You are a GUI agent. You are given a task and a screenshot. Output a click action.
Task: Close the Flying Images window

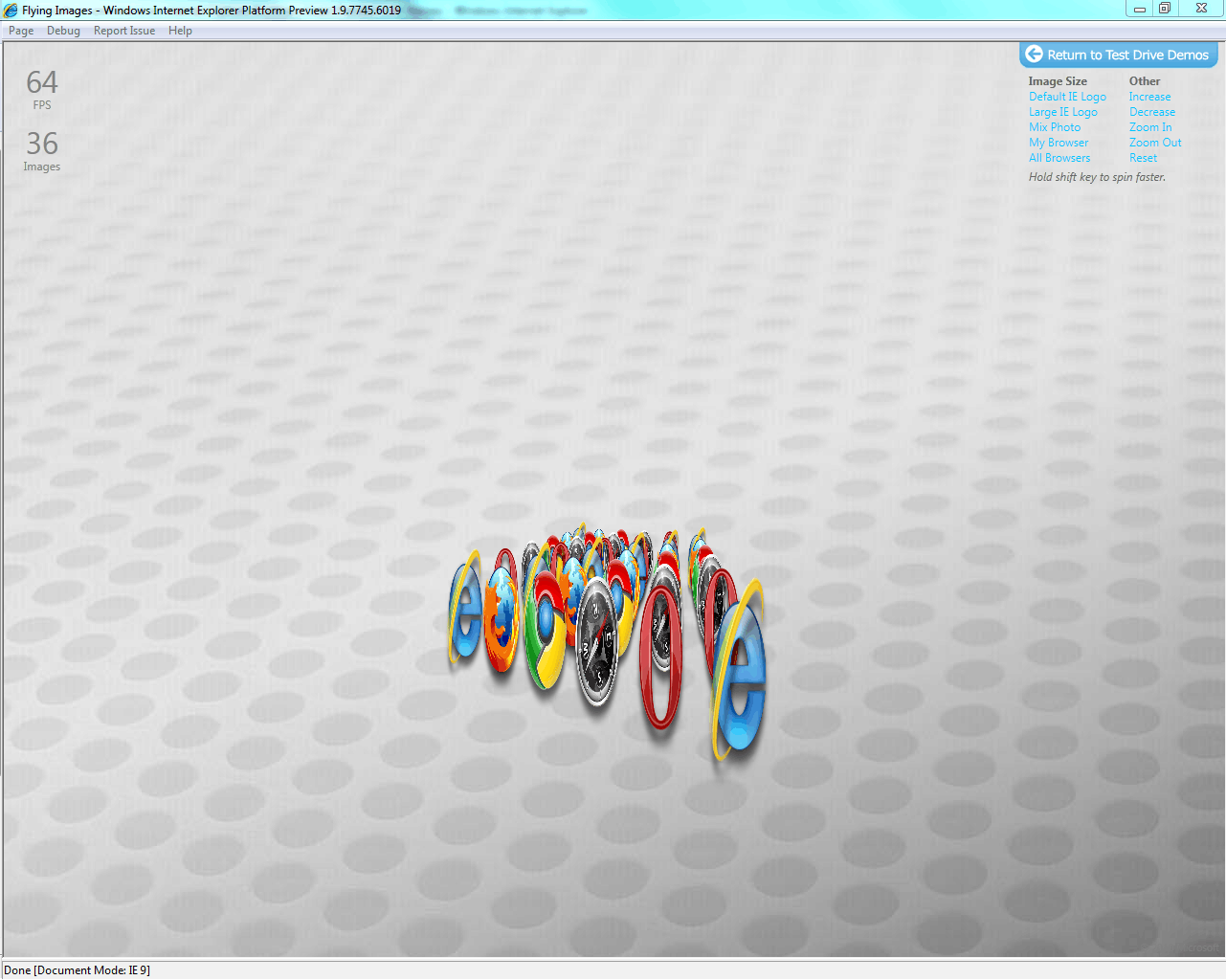coord(1201,9)
